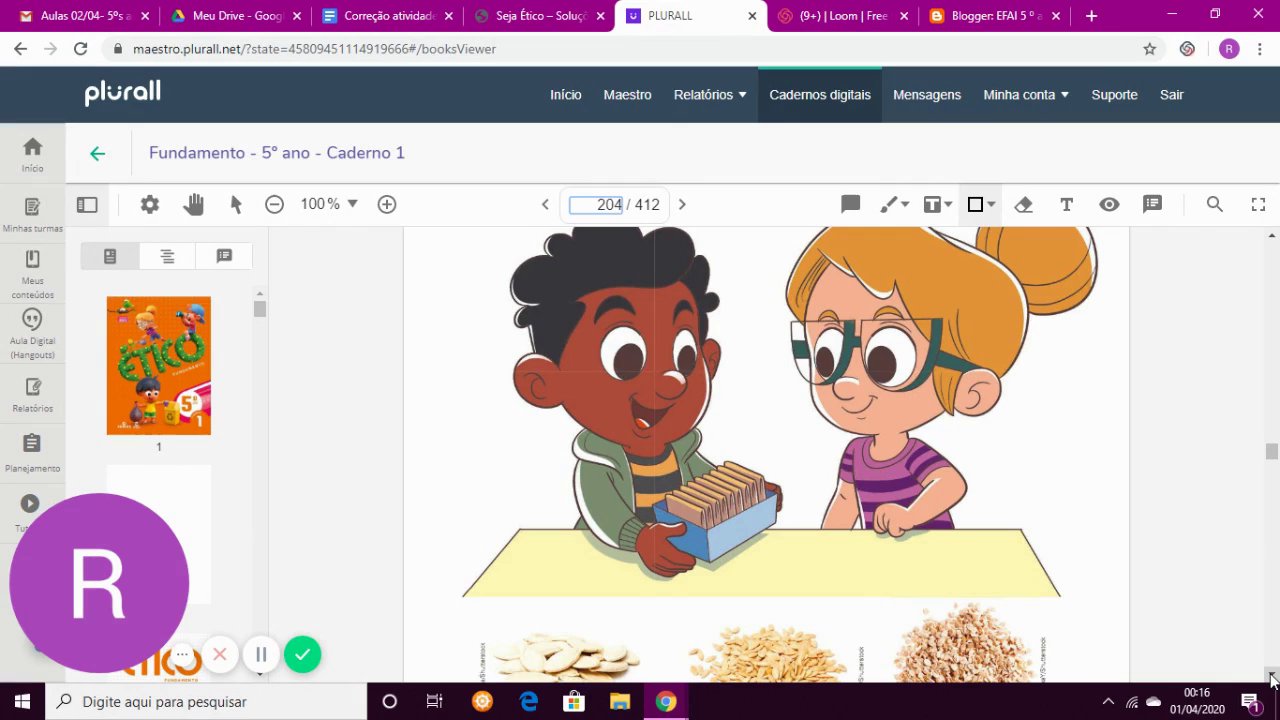
Task: Zoom out with minus icon
Action: (274, 204)
